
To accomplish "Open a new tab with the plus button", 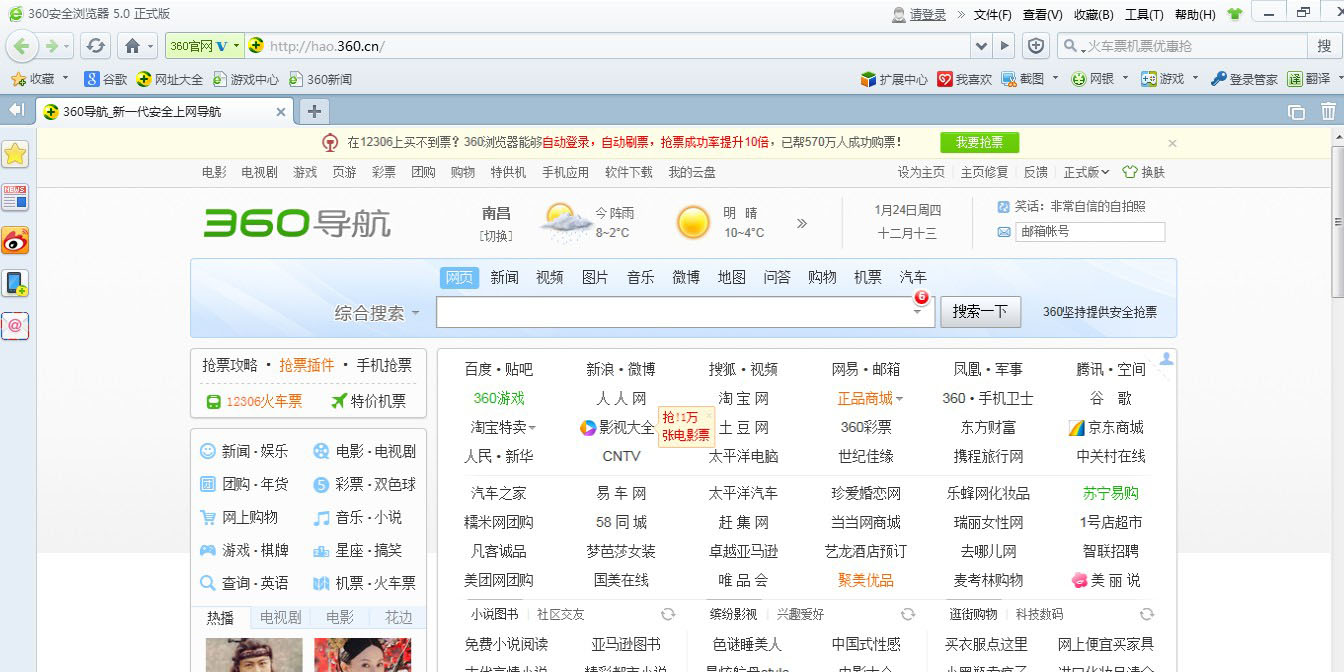I will 314,111.
